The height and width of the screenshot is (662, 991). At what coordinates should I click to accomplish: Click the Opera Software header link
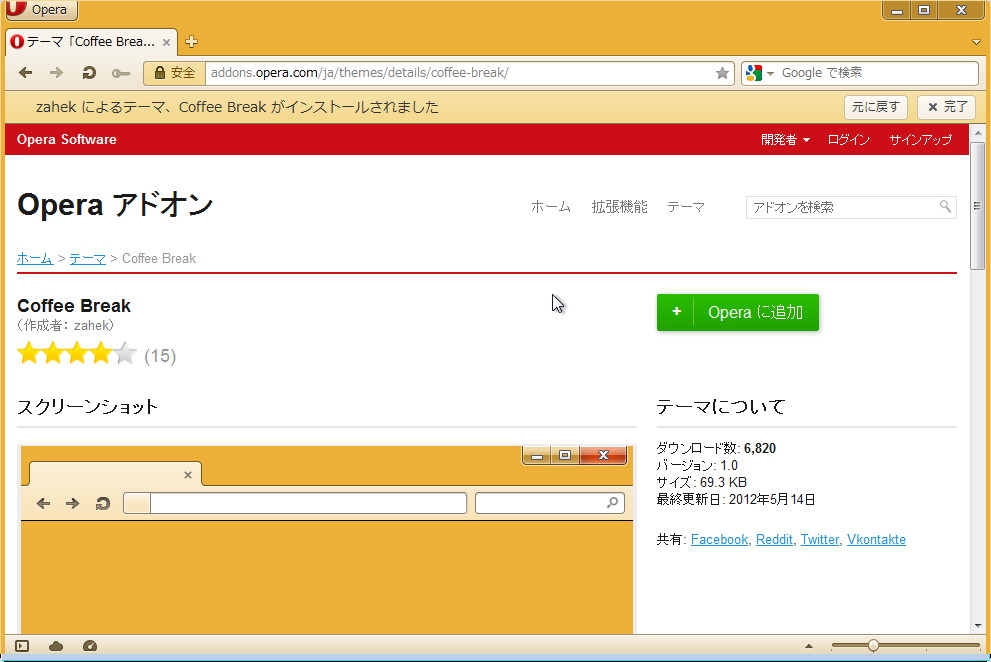tap(66, 139)
